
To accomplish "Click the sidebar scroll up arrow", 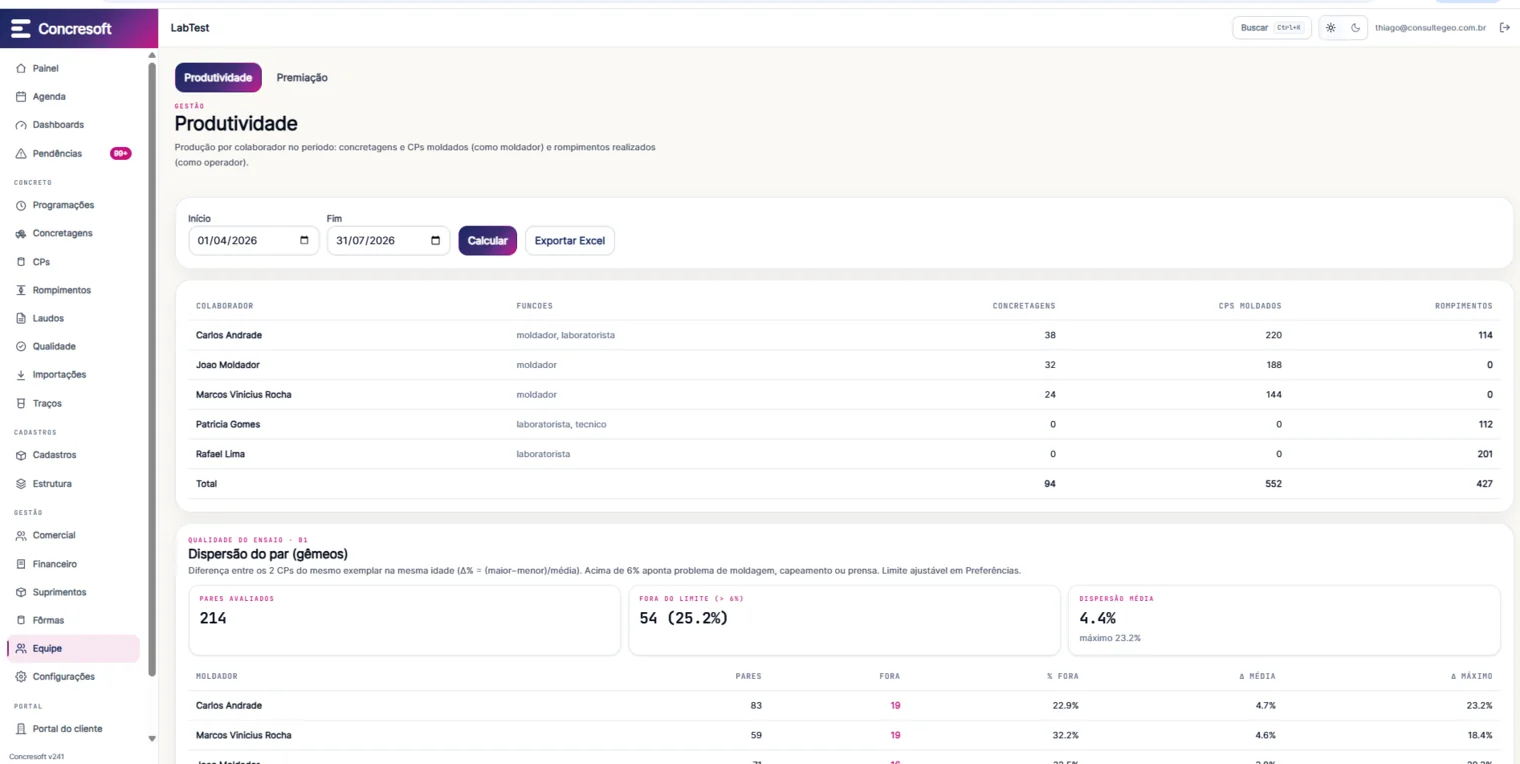I will tap(152, 55).
